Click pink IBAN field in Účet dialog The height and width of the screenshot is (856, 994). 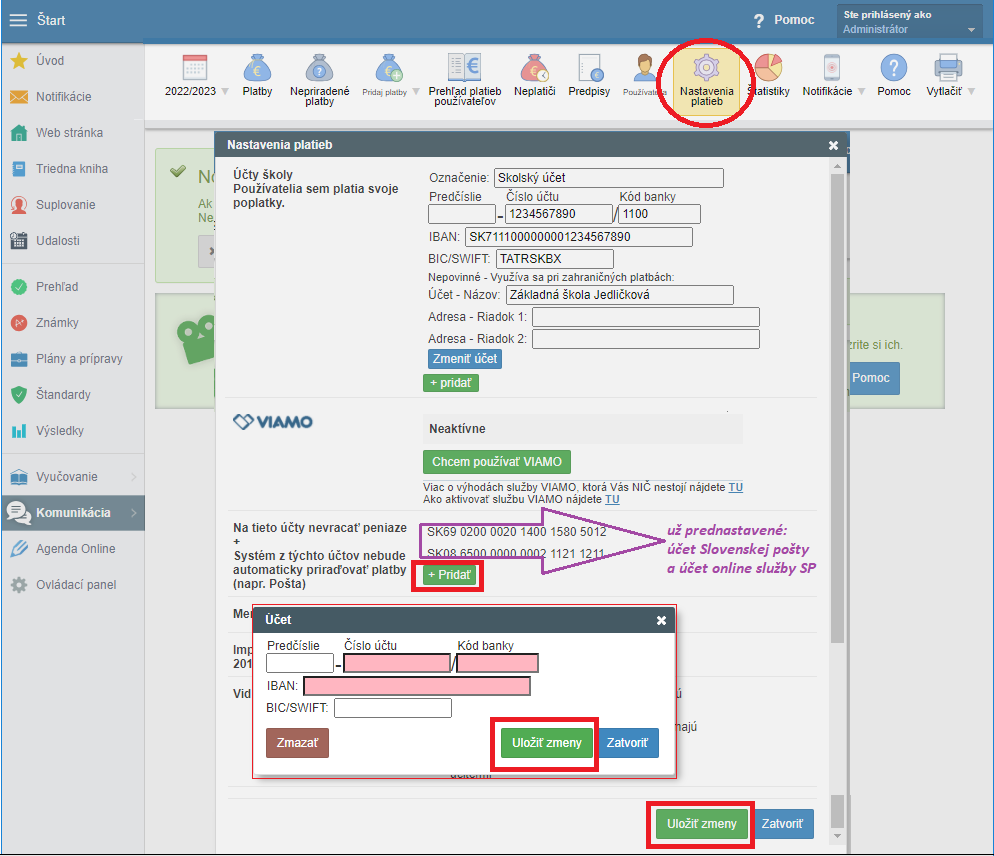(417, 686)
